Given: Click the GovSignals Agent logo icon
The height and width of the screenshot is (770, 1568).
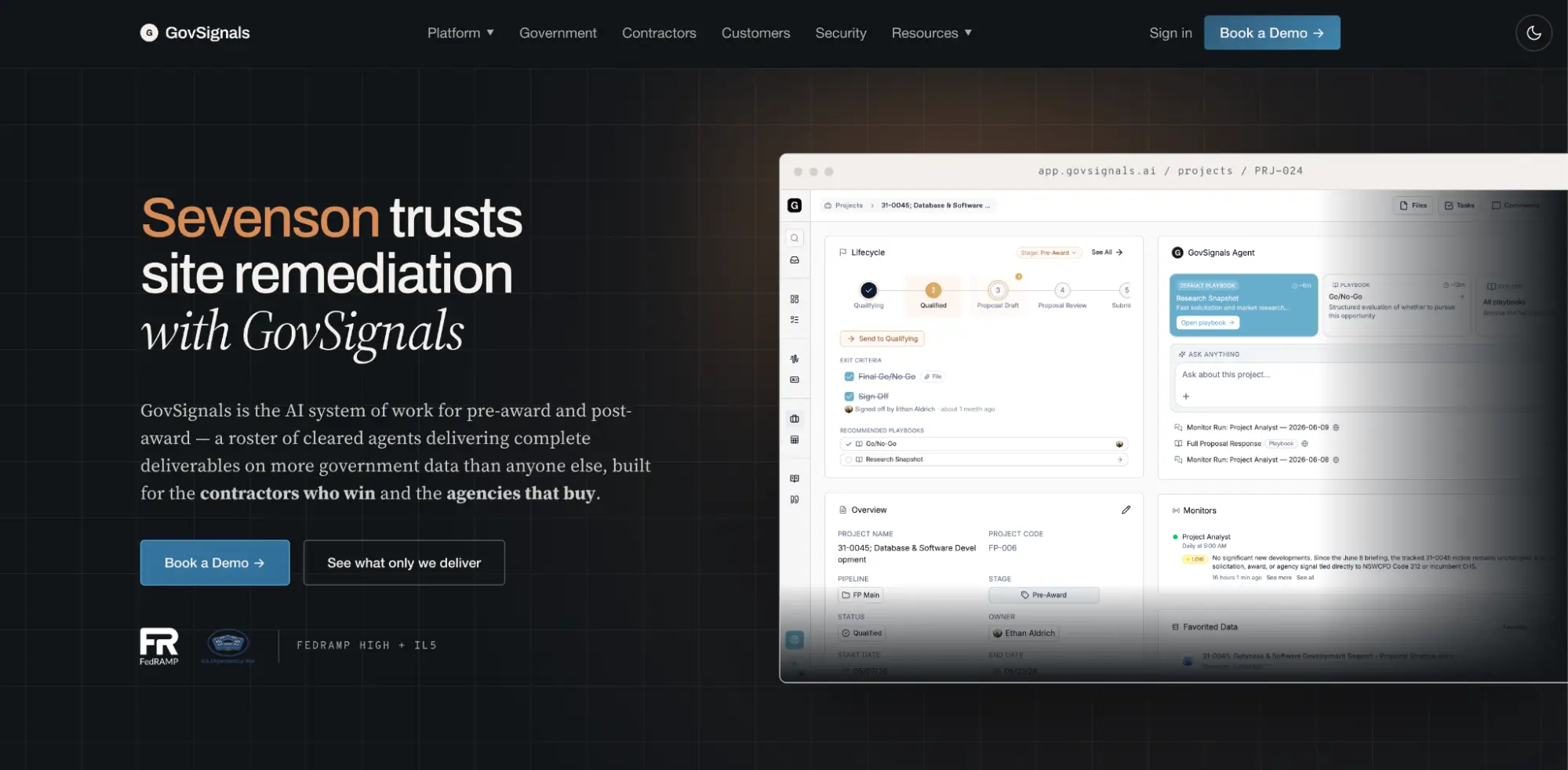Looking at the screenshot, I should click(1177, 252).
